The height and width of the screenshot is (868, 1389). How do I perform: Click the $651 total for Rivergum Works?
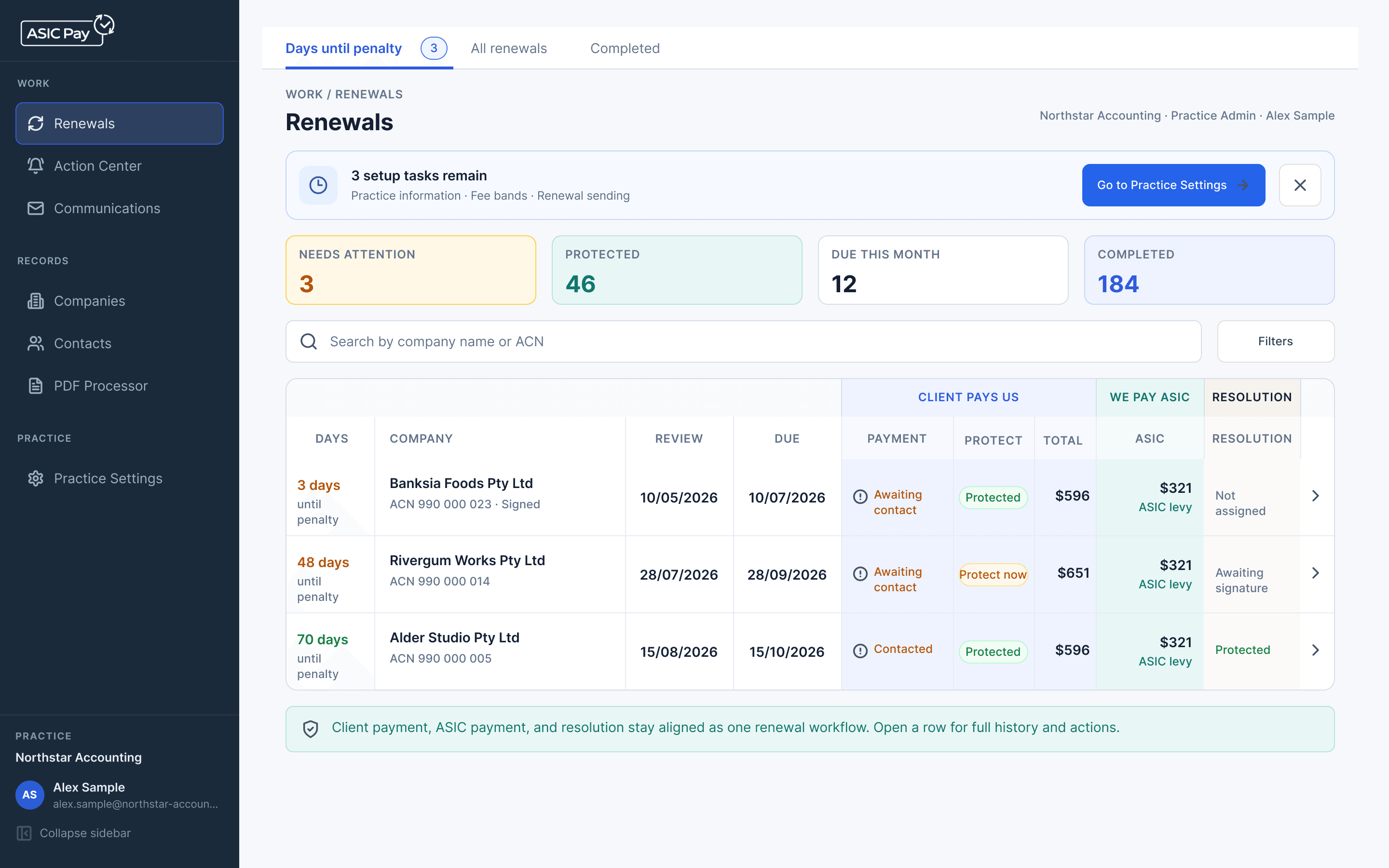point(1073,573)
